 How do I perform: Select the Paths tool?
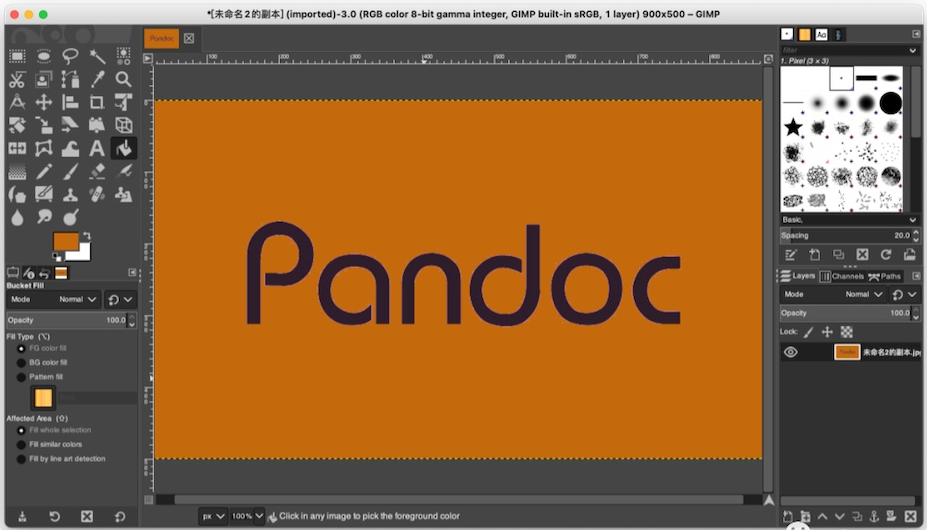(x=70, y=79)
